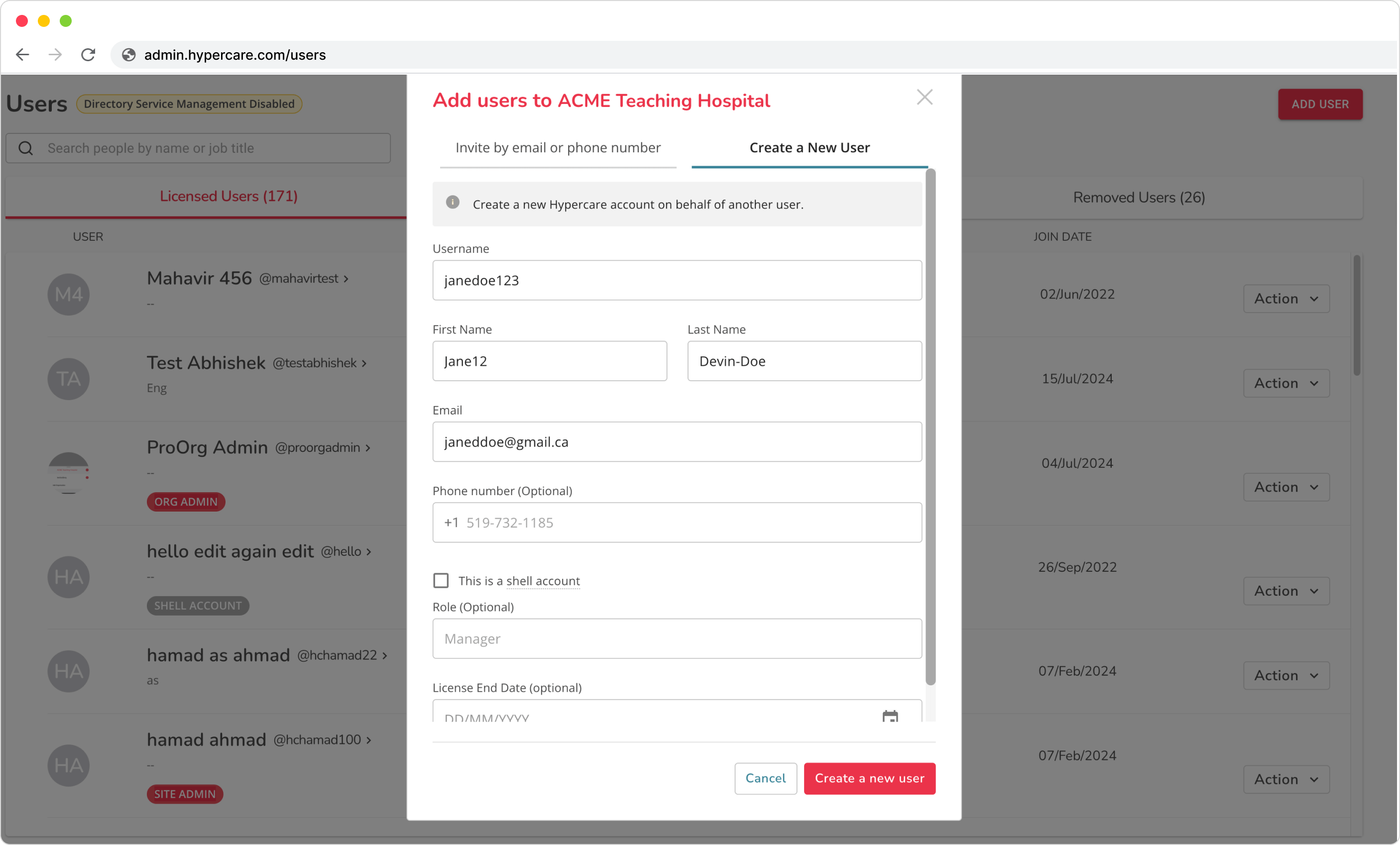Image resolution: width=1400 pixels, height=845 pixels.
Task: Click the M4 avatar for Mahavir 456
Action: [x=68, y=294]
